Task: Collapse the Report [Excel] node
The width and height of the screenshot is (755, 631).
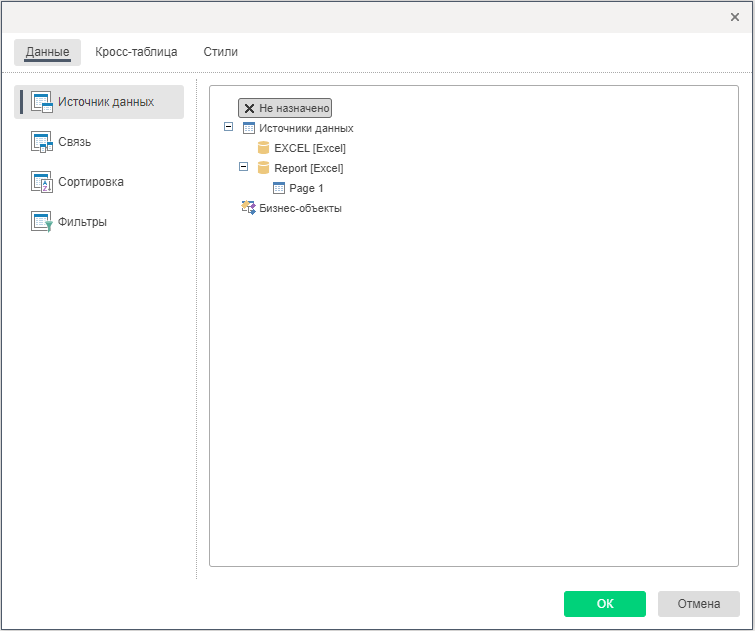Action: (244, 167)
